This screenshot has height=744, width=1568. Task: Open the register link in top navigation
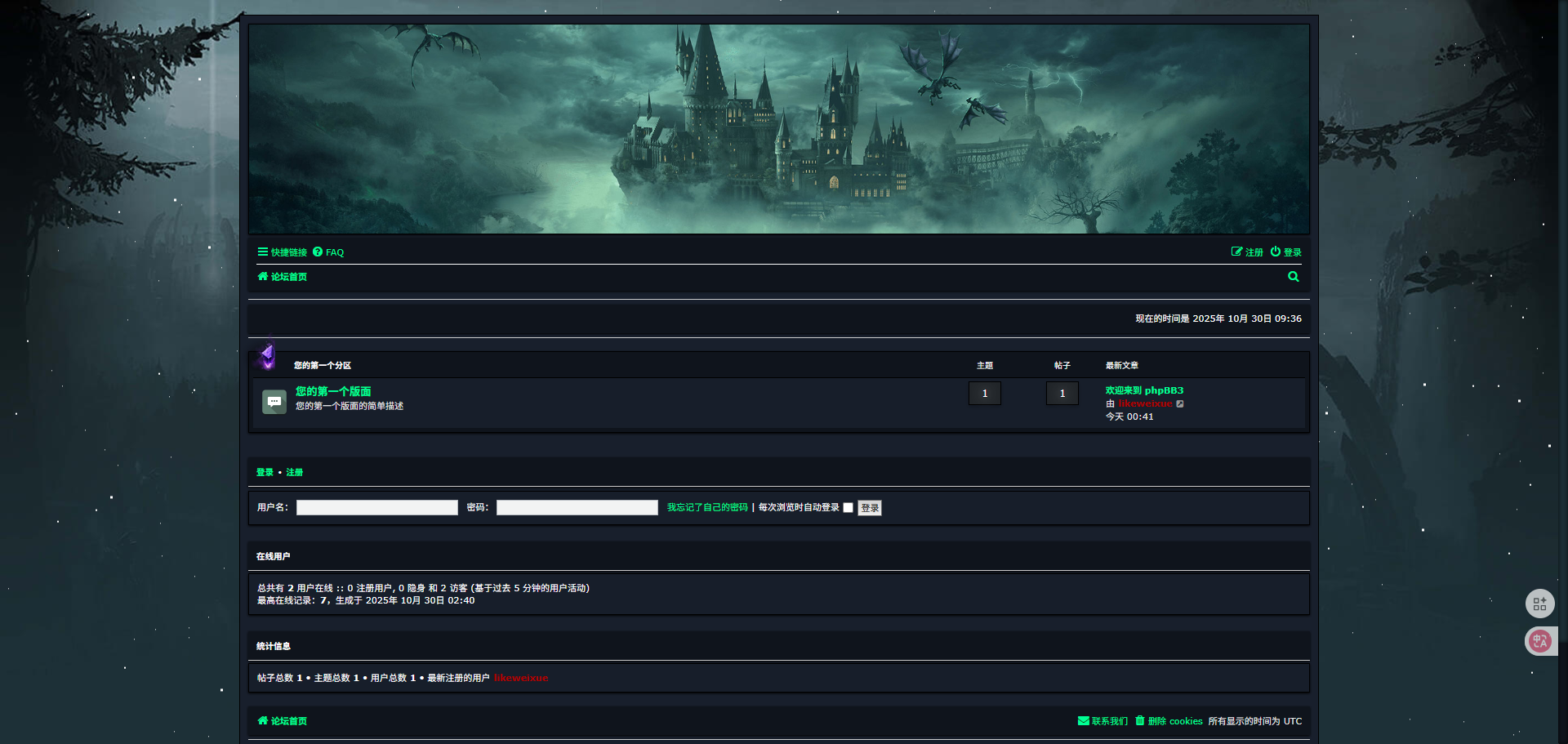point(1247,252)
